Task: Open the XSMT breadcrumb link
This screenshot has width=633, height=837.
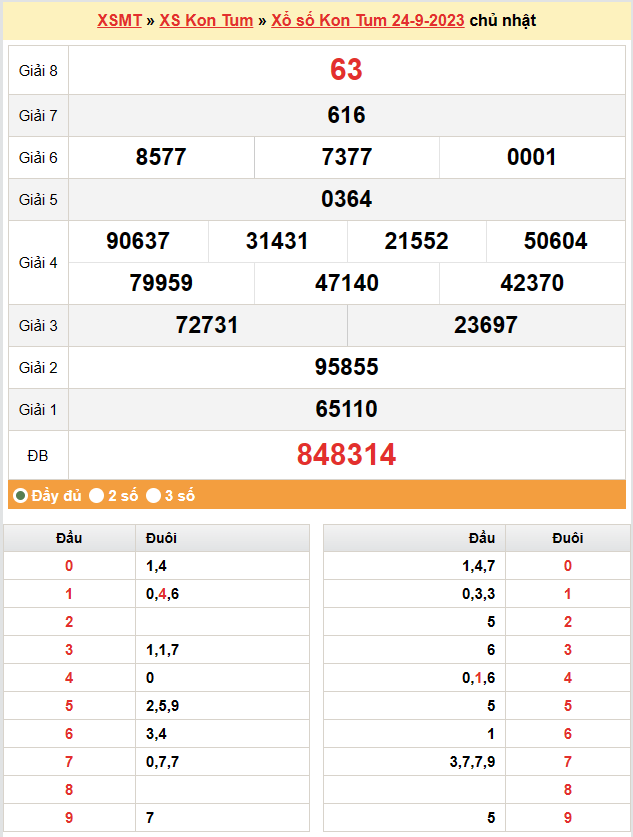Action: 119,20
